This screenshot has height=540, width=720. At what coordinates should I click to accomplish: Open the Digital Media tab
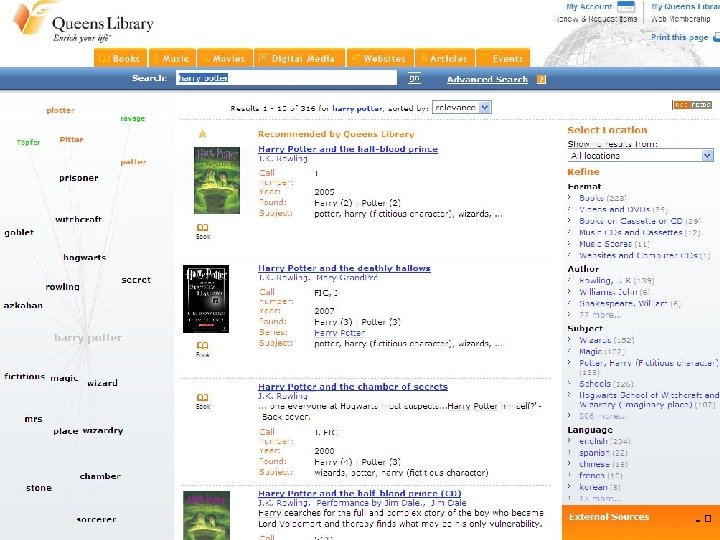click(x=299, y=58)
